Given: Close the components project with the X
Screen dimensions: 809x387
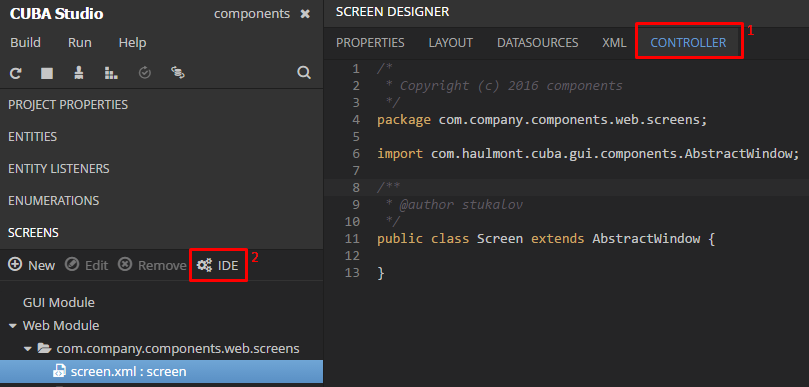Looking at the screenshot, I should click(305, 14).
